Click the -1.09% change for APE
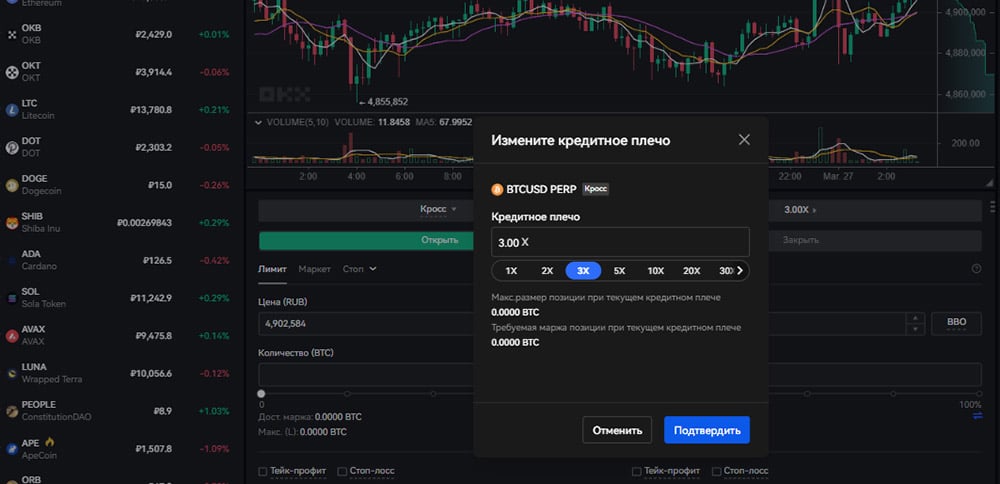The height and width of the screenshot is (484, 1000). [214, 449]
